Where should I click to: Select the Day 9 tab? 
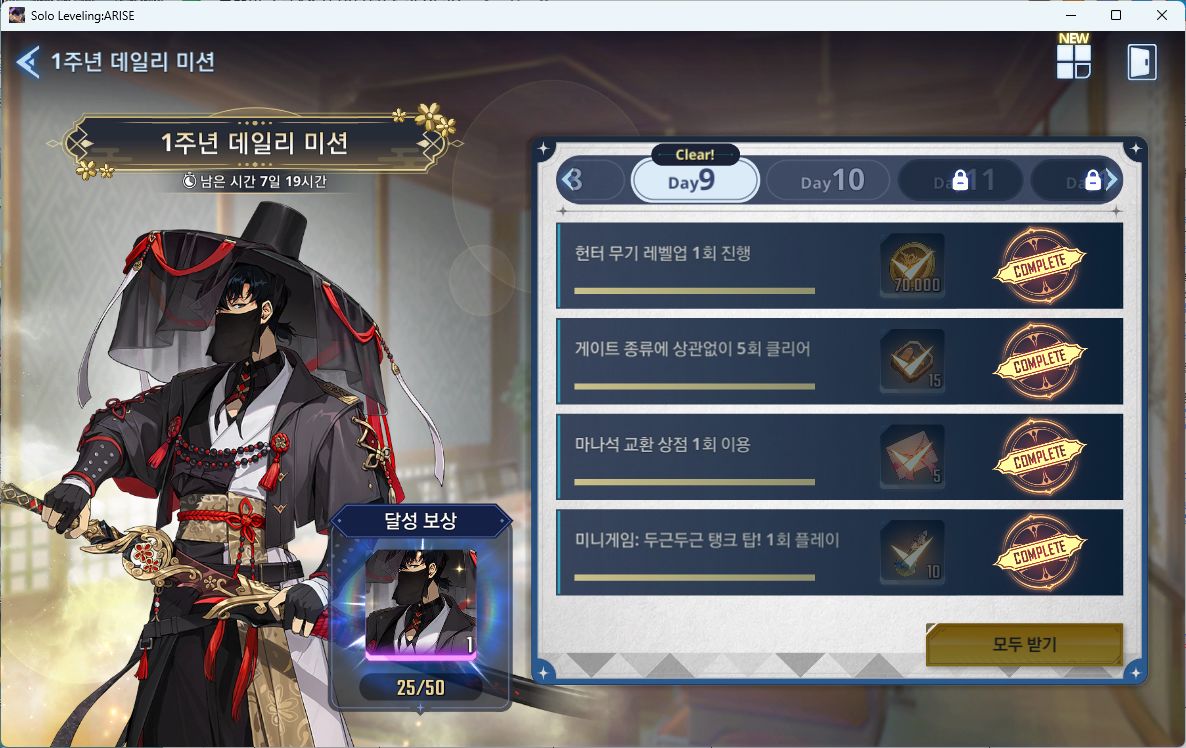click(695, 181)
